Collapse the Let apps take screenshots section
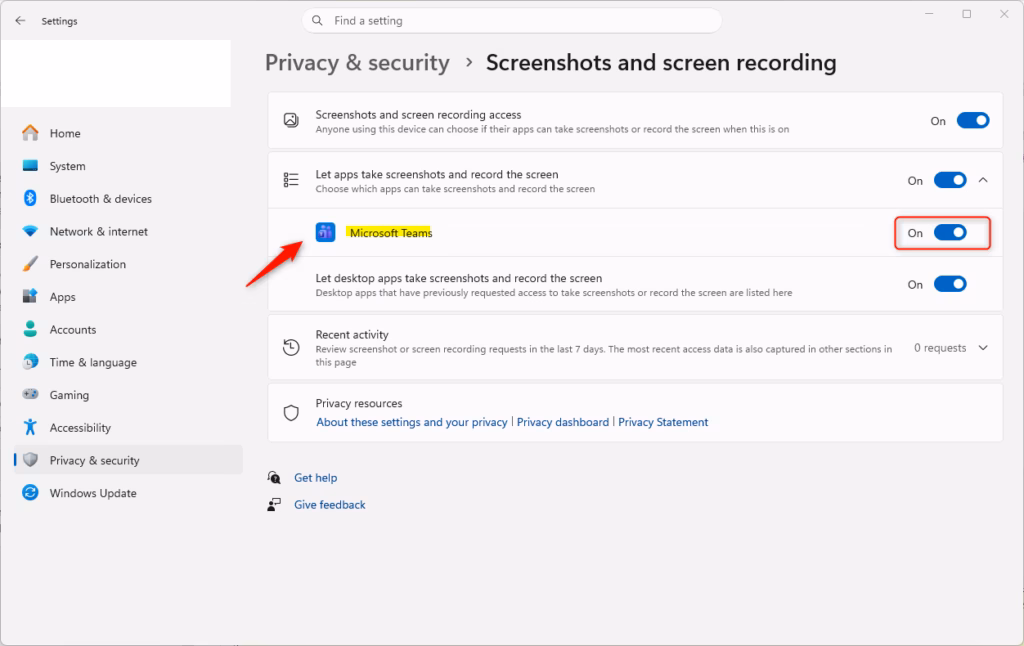Viewport: 1024px width, 646px height. [x=984, y=180]
